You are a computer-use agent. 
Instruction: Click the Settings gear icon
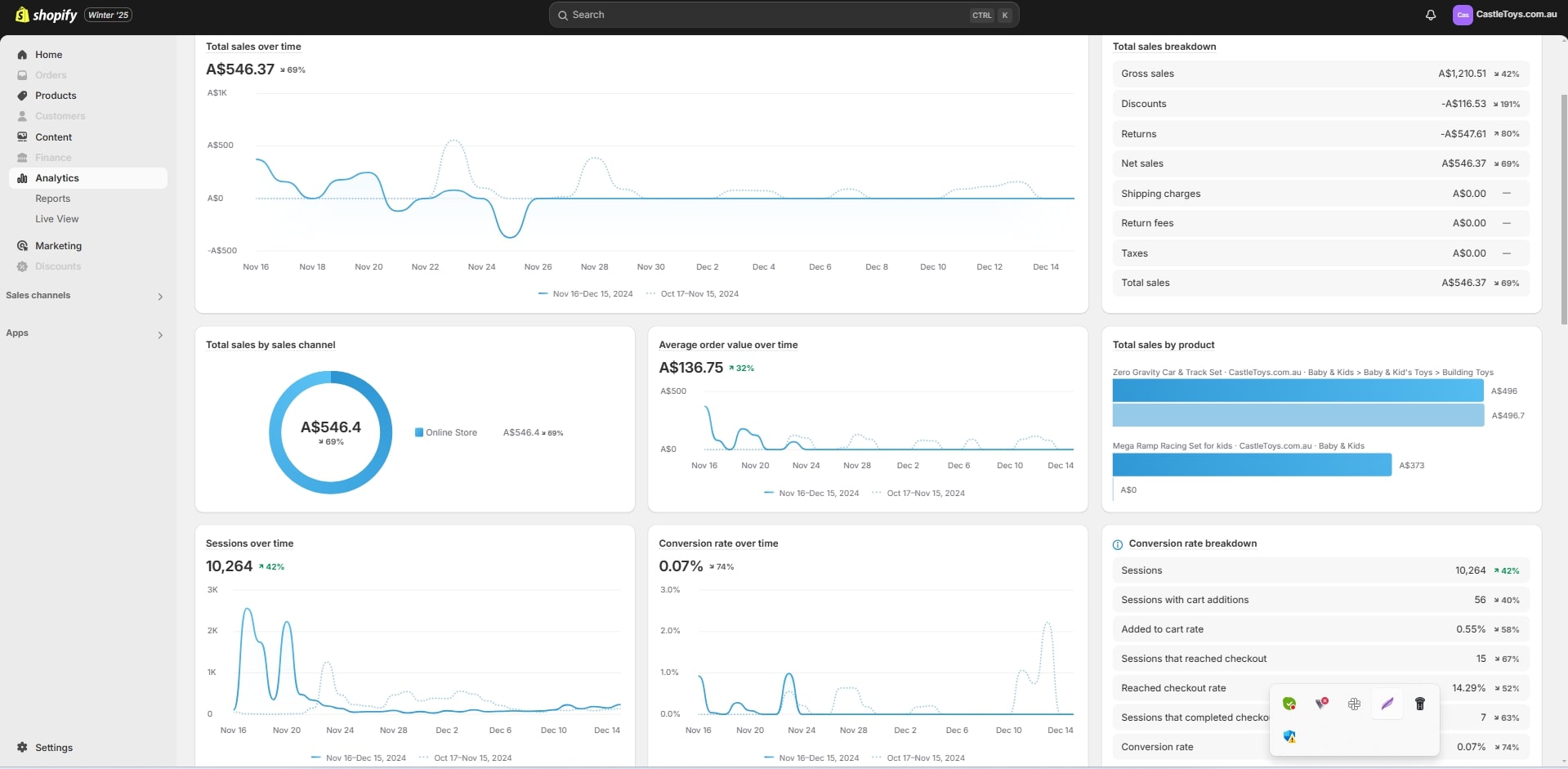[x=22, y=747]
